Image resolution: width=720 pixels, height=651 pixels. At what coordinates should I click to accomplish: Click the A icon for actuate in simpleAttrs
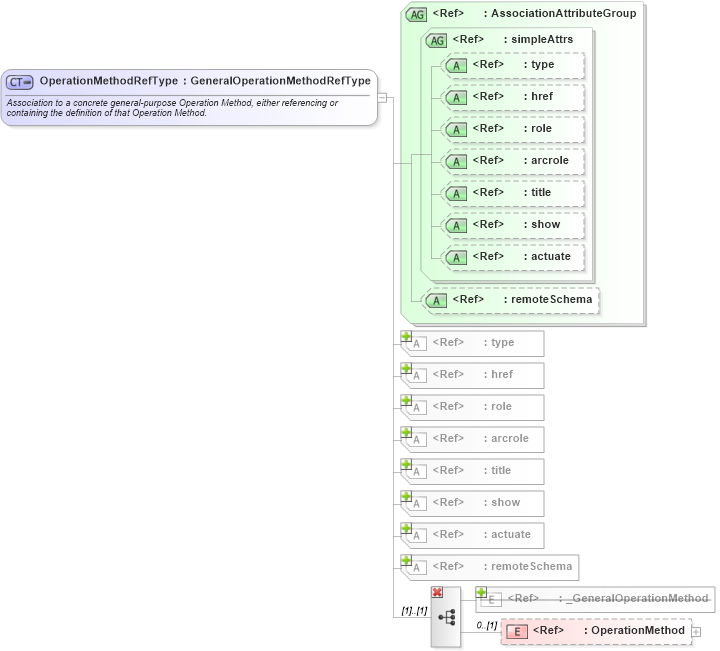click(x=456, y=258)
